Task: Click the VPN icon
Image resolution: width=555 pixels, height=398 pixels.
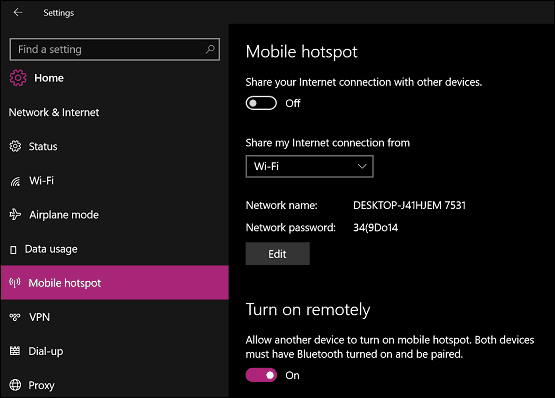Action: pyautogui.click(x=15, y=317)
